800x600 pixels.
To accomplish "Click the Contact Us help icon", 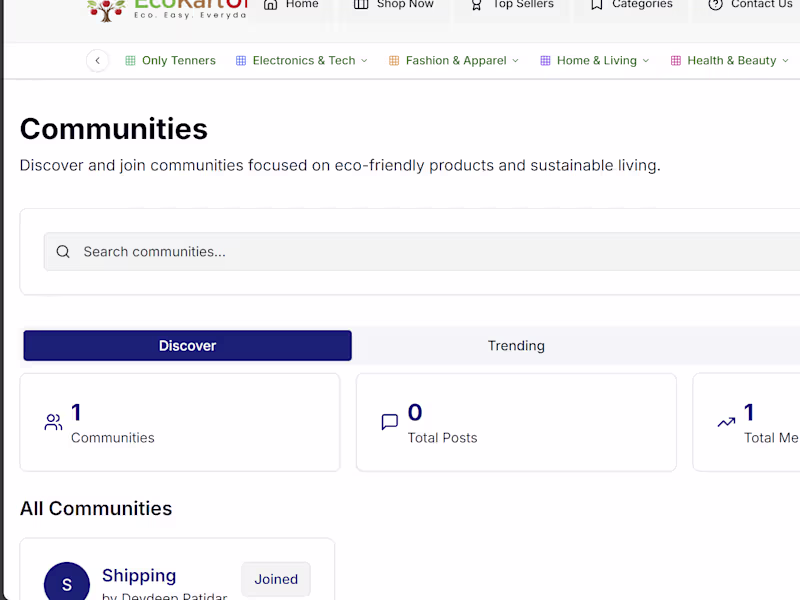I will [x=715, y=5].
